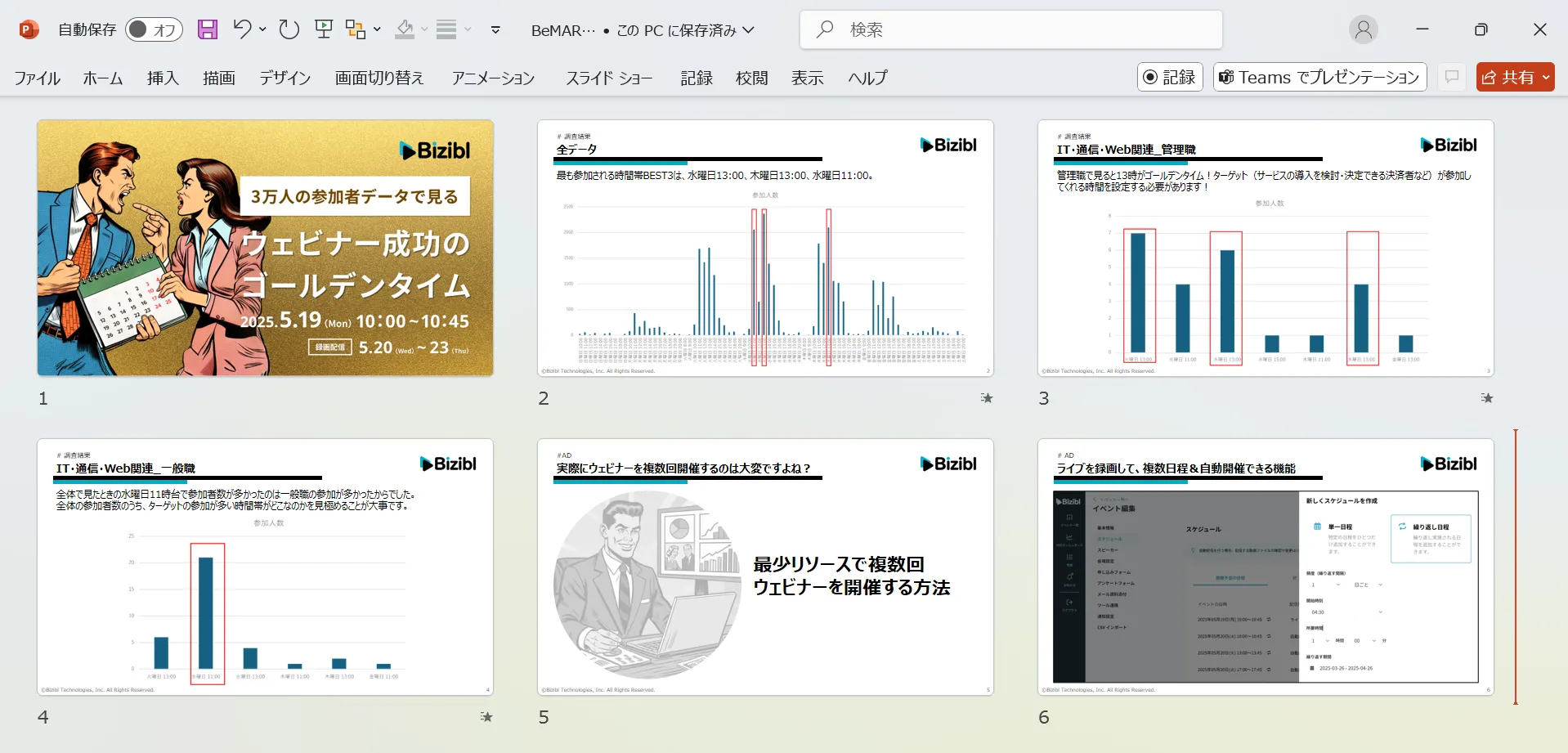Click the shapes arrange icon in quick access

pos(356,29)
